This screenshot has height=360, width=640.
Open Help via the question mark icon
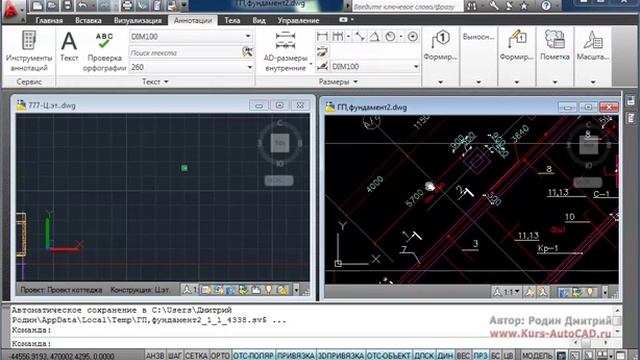pyautogui.click(x=546, y=6)
